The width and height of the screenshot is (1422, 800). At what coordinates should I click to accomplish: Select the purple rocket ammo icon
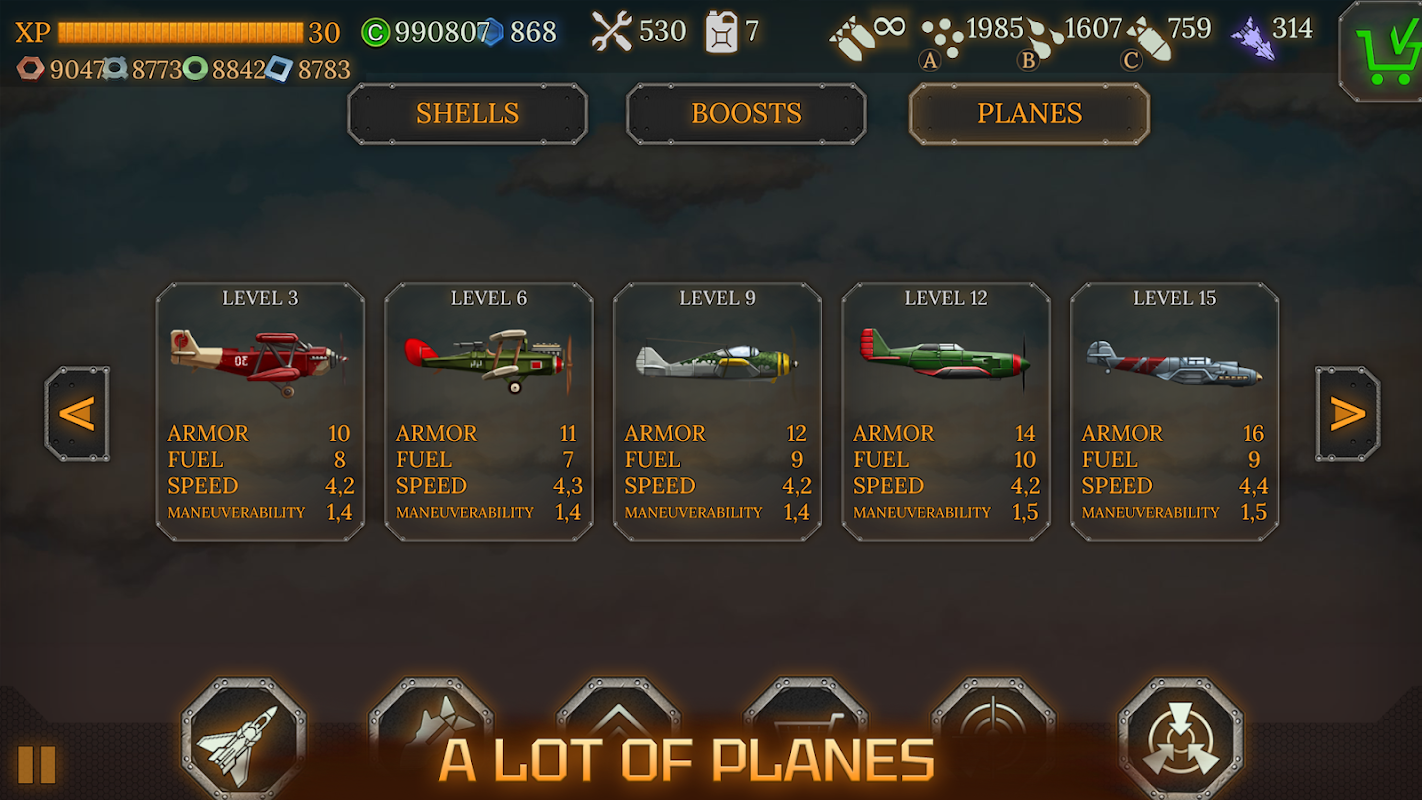(x=1251, y=37)
